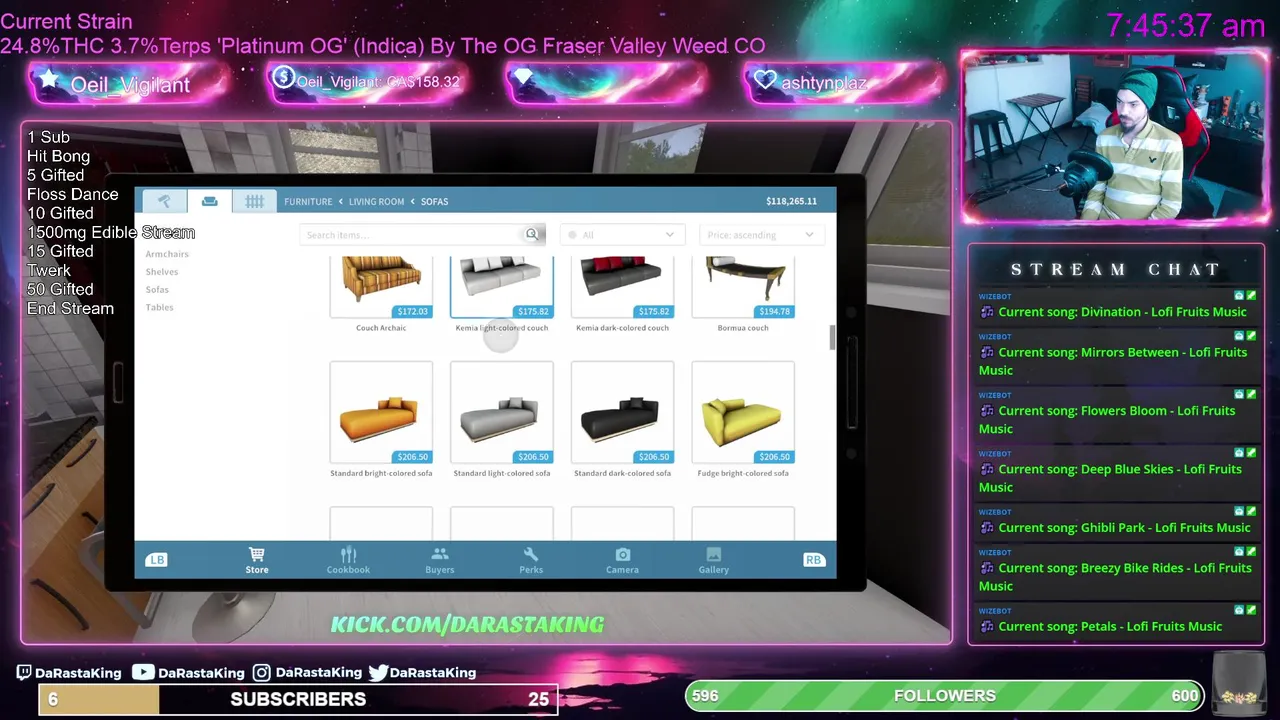Open the Store cart icon
The height and width of the screenshot is (720, 1280).
pos(257,555)
